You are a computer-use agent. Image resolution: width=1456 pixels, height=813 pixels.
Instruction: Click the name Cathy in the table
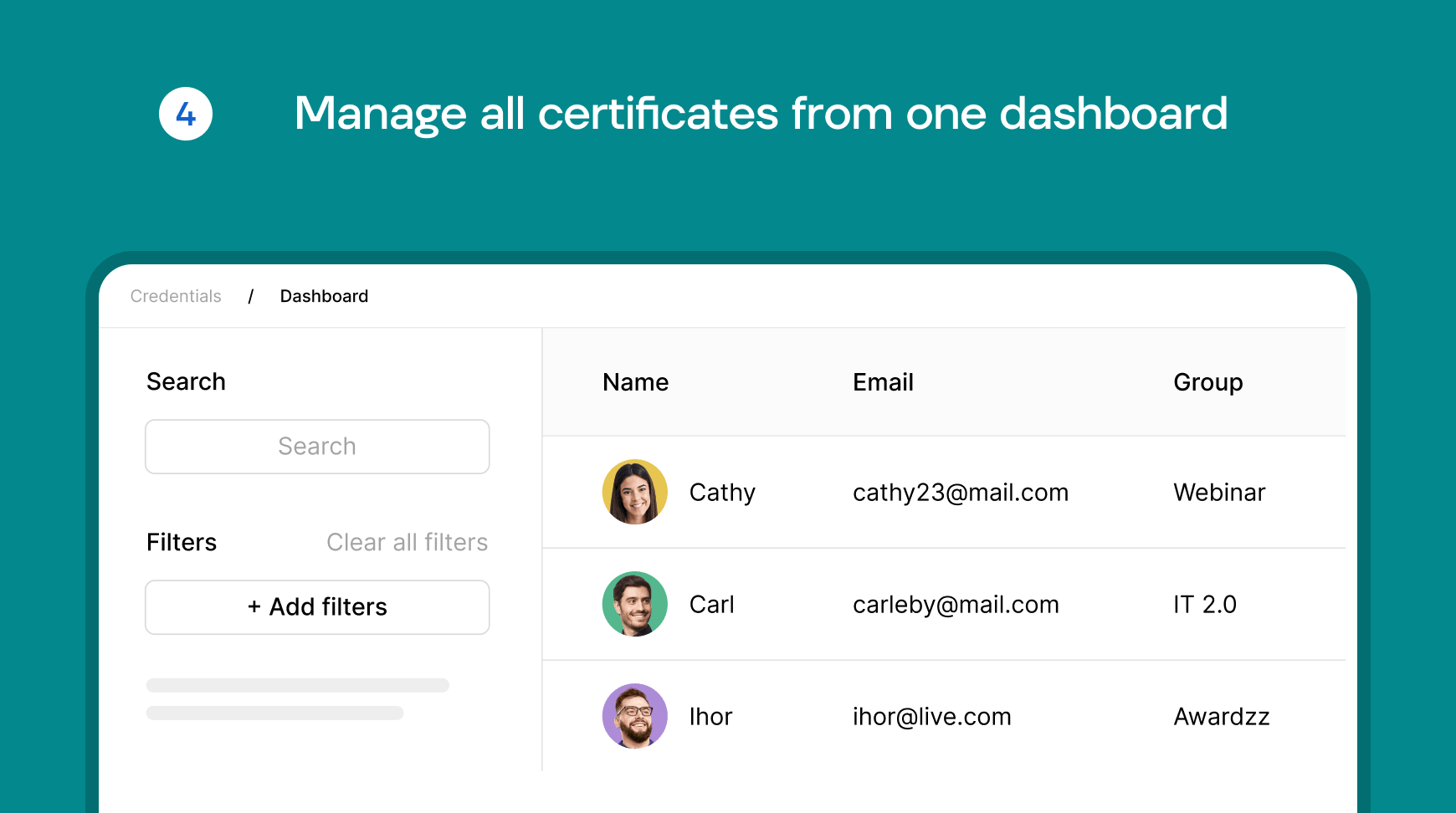(722, 493)
